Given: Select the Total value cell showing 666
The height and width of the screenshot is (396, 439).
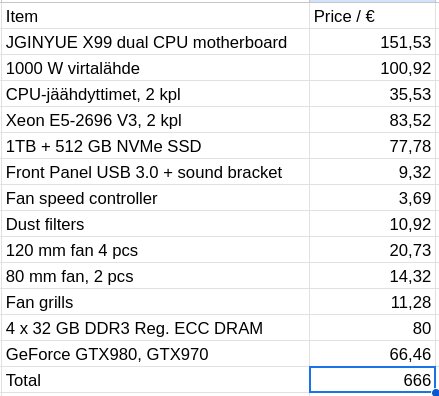Looking at the screenshot, I should 372,380.
